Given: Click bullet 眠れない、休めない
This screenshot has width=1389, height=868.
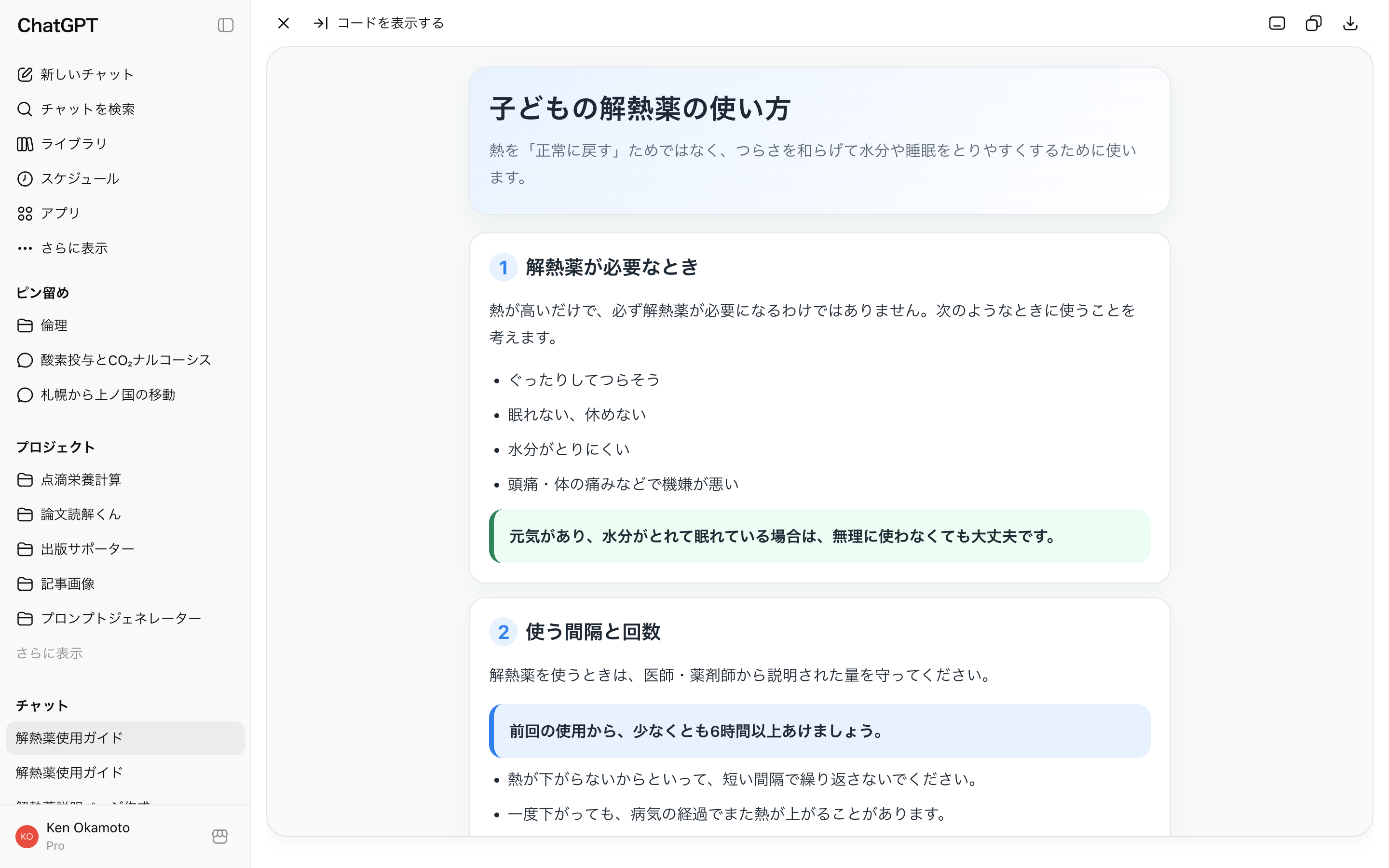Looking at the screenshot, I should click(x=577, y=415).
